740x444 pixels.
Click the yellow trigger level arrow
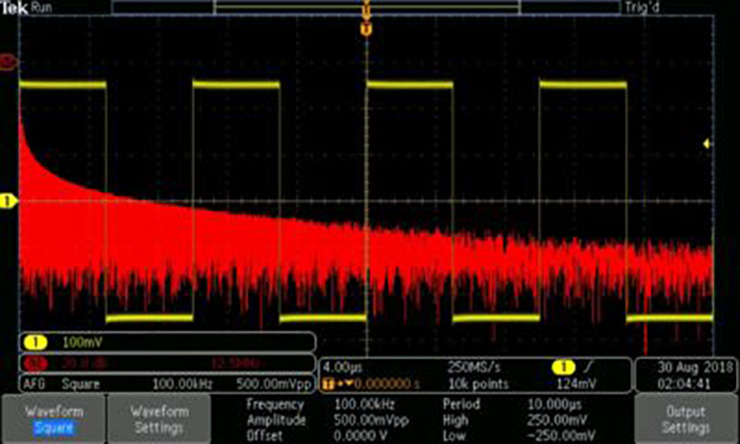click(x=706, y=143)
